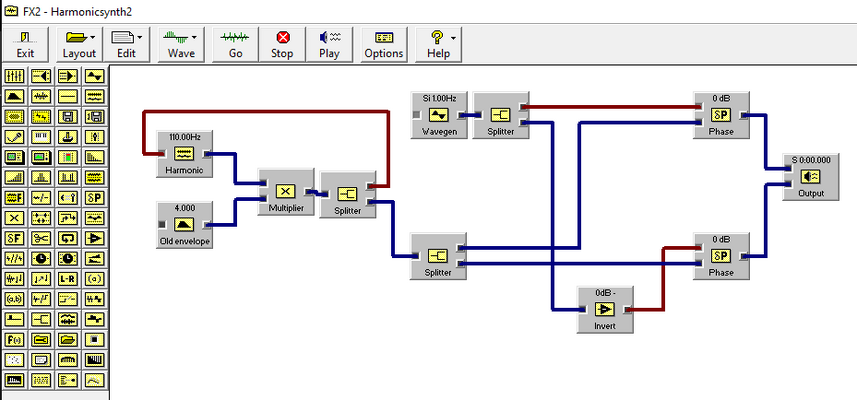Select the floppy disk save icon in palette

pyautogui.click(x=68, y=116)
